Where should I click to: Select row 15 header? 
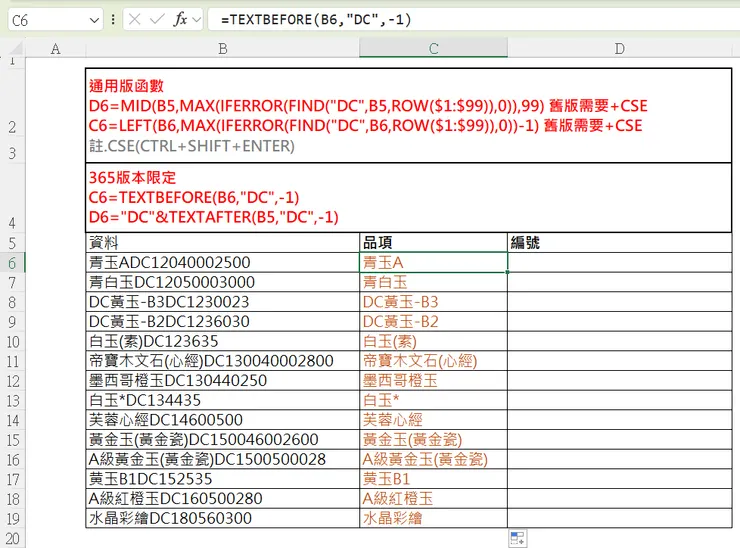(x=12, y=440)
